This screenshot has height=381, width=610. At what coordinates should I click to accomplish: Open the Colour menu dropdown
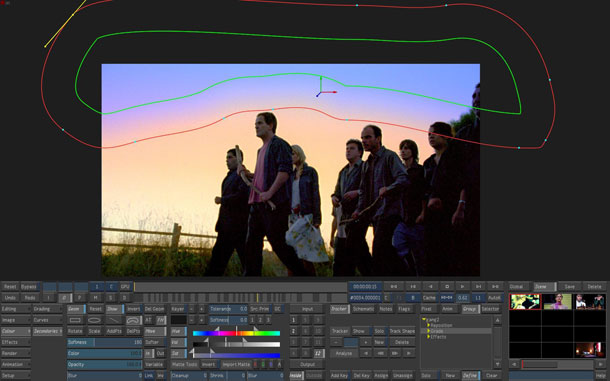pyautogui.click(x=16, y=331)
